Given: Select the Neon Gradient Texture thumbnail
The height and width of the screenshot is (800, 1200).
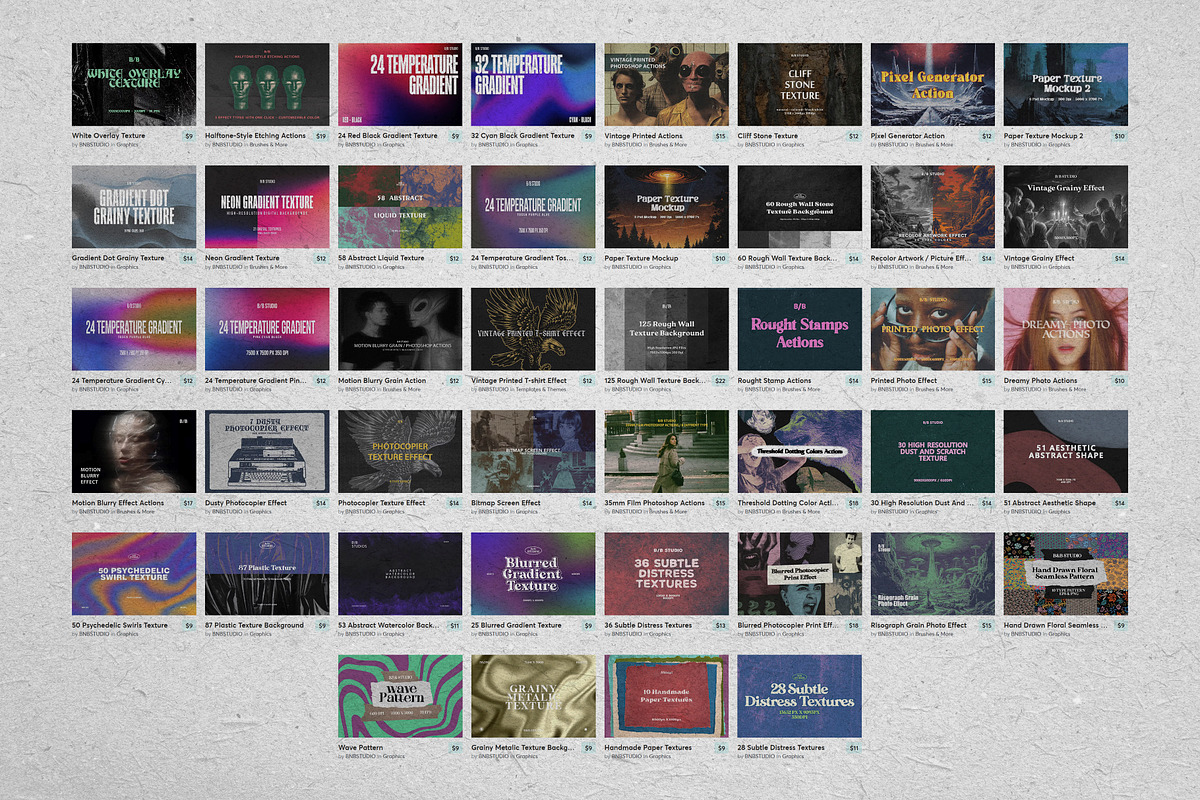Looking at the screenshot, I should pos(267,206).
